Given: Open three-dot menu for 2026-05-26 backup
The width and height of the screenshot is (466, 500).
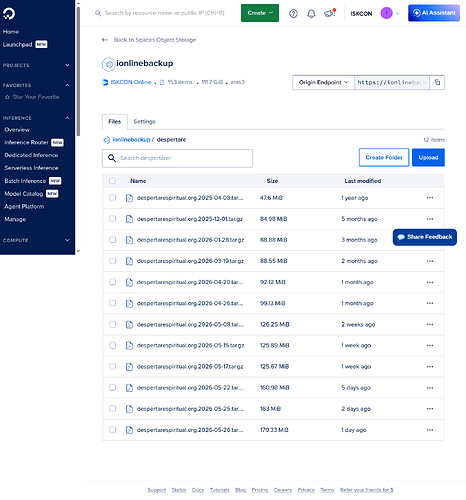Looking at the screenshot, I should click(430, 430).
